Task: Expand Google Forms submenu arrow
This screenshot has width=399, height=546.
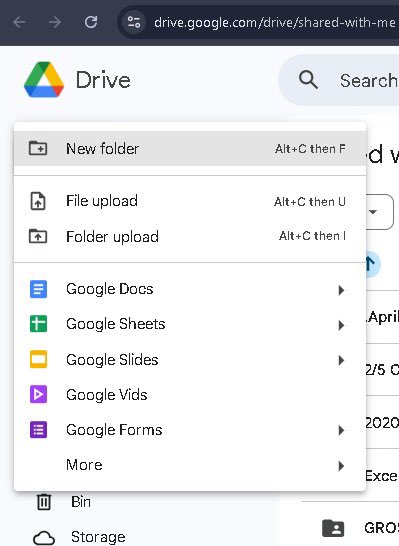Action: 341,431
